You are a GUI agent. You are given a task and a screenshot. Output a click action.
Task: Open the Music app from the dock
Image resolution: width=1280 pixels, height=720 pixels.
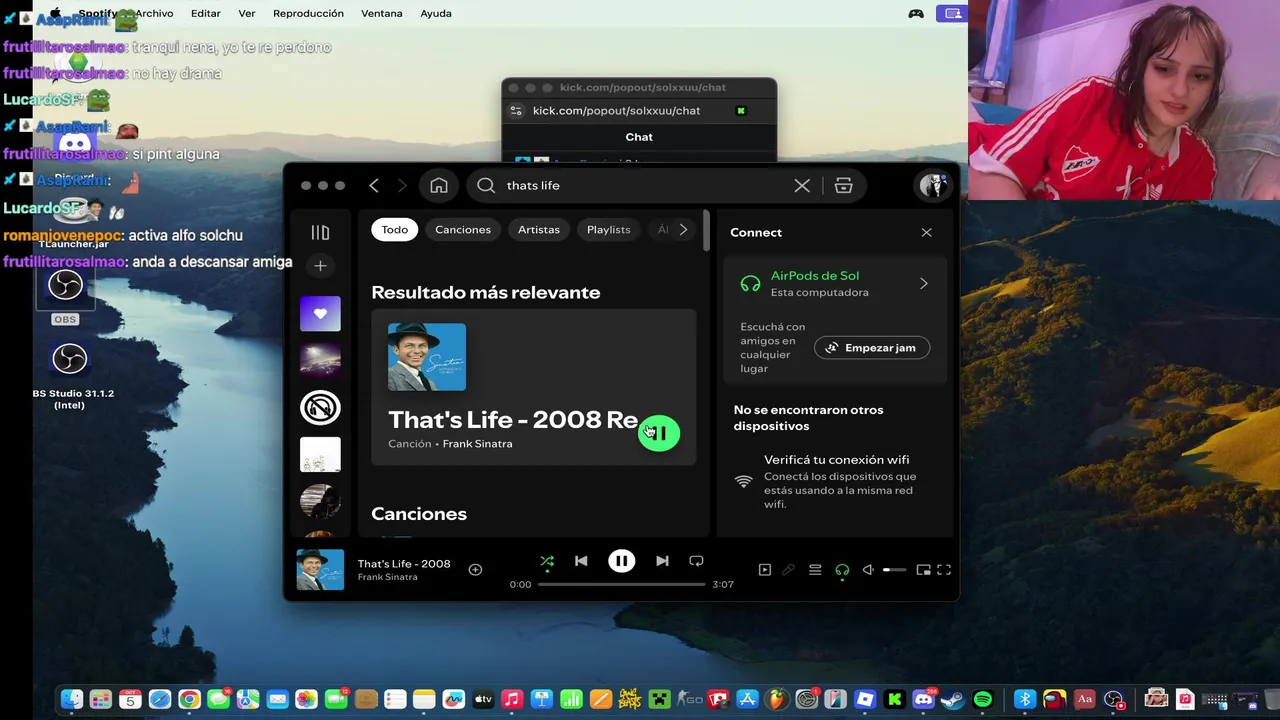tap(512, 700)
